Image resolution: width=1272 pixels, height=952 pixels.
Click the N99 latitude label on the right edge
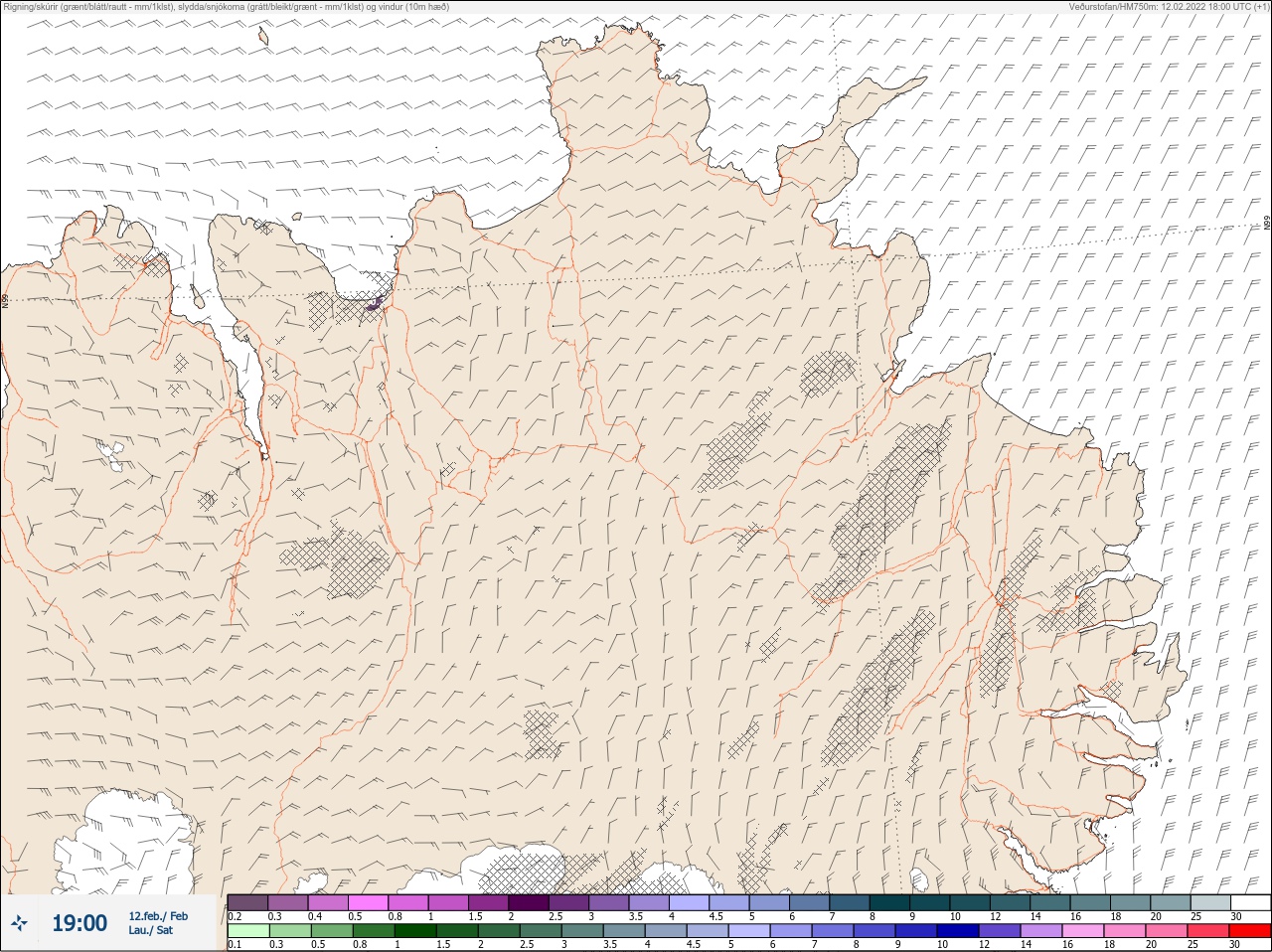pyautogui.click(x=1266, y=224)
